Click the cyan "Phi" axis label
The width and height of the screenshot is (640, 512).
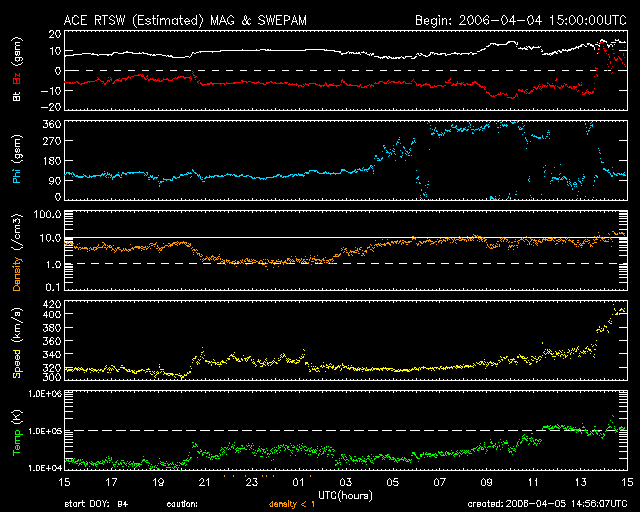[17, 175]
